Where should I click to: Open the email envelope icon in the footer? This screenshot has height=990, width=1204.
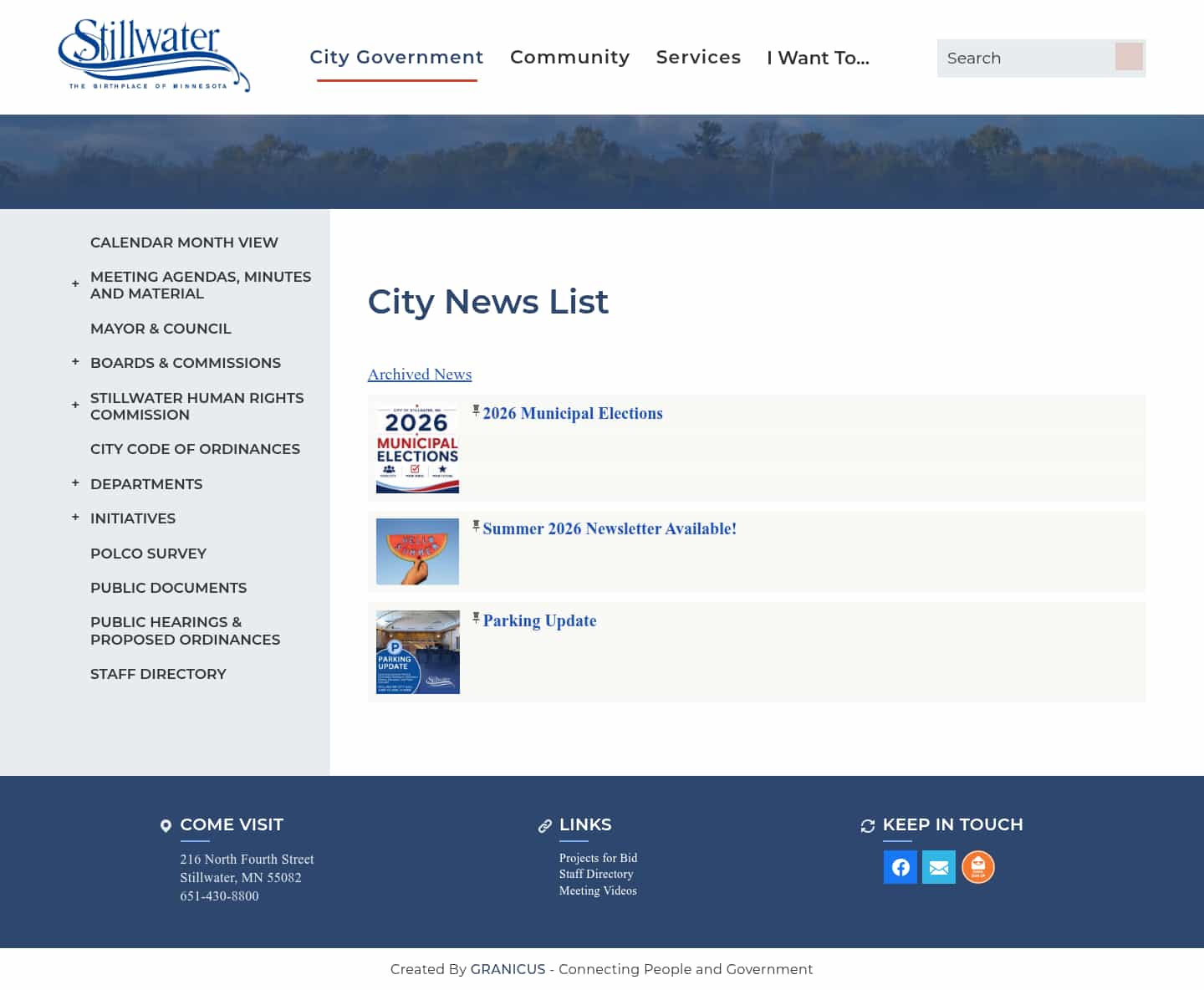click(x=939, y=867)
